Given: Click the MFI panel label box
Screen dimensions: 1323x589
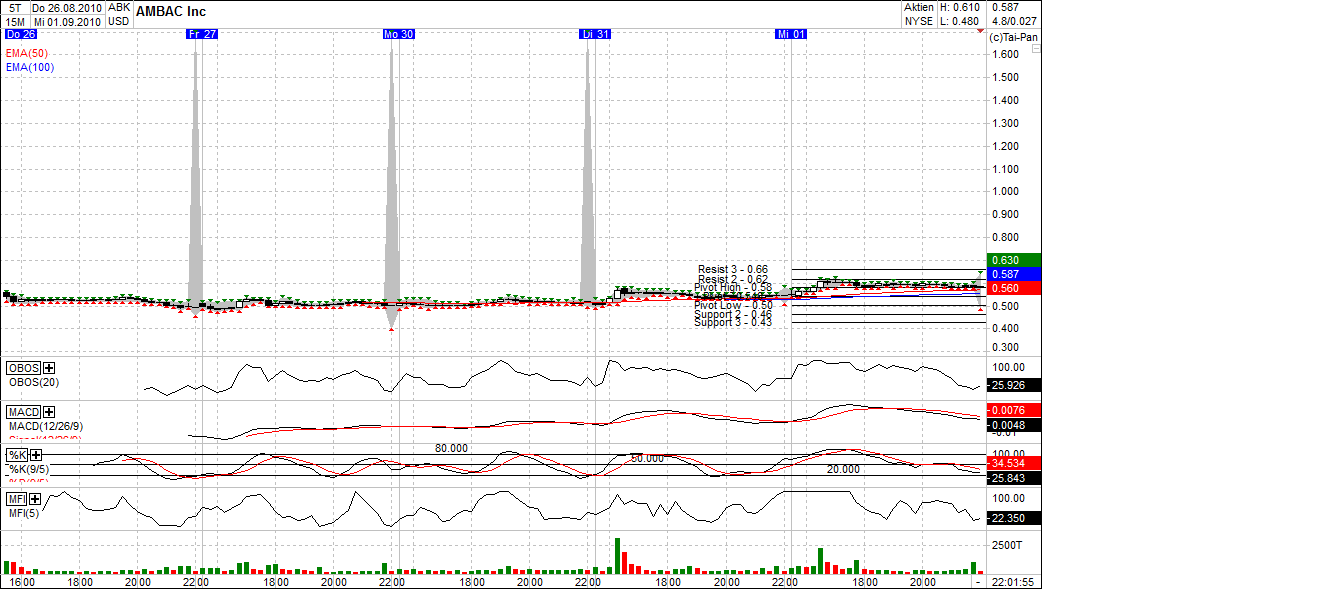Looking at the screenshot, I should [17, 499].
